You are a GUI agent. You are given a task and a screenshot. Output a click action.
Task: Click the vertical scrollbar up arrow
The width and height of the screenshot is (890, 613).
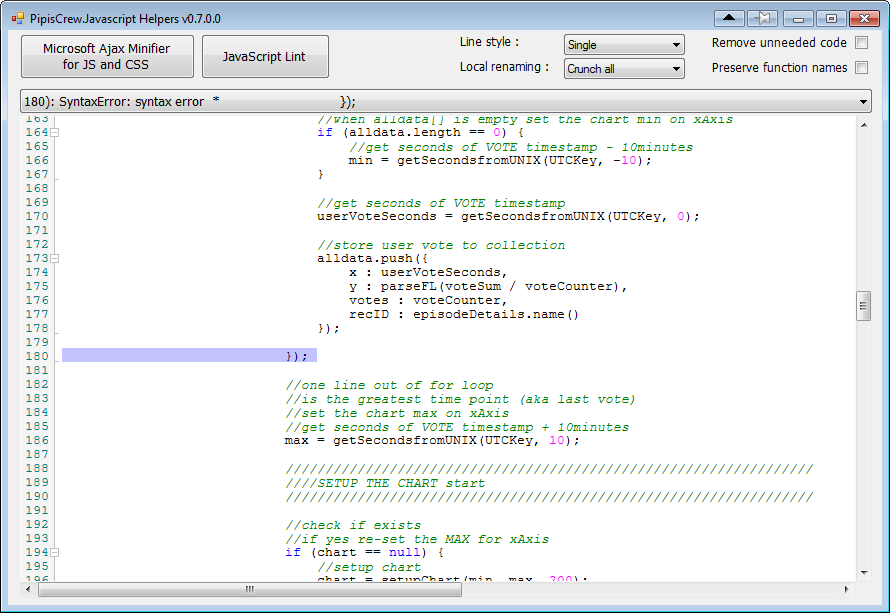(x=864, y=125)
